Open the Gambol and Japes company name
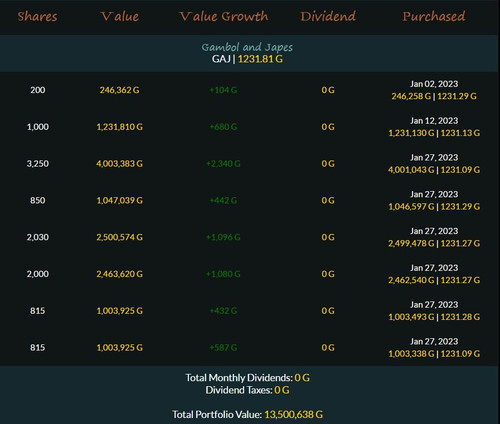 coord(247,47)
